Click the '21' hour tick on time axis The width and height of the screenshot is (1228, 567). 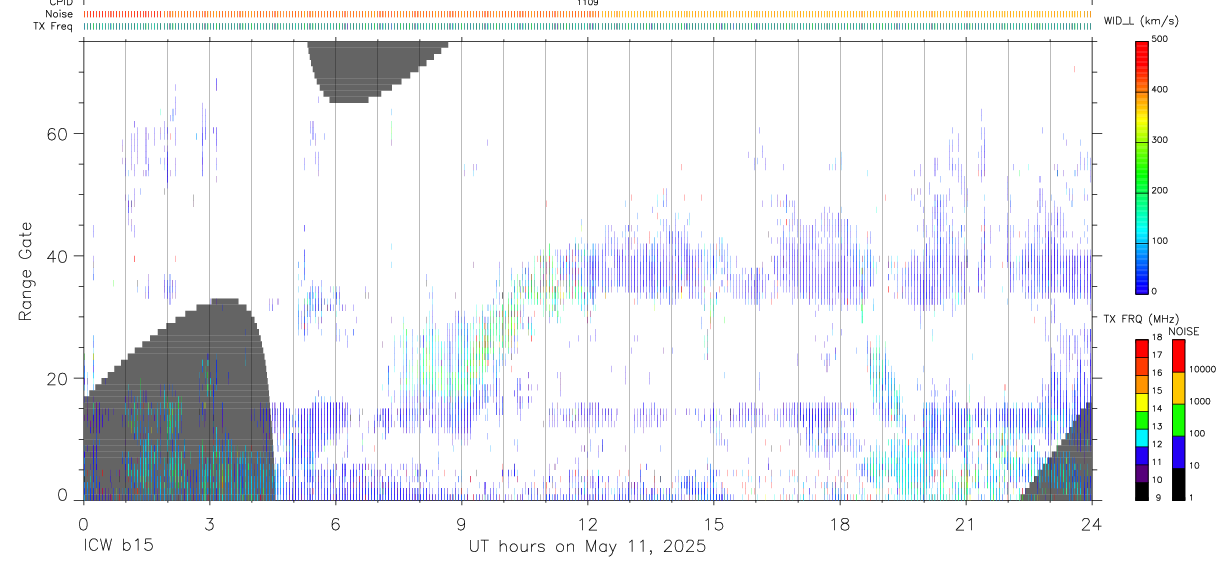(965, 524)
